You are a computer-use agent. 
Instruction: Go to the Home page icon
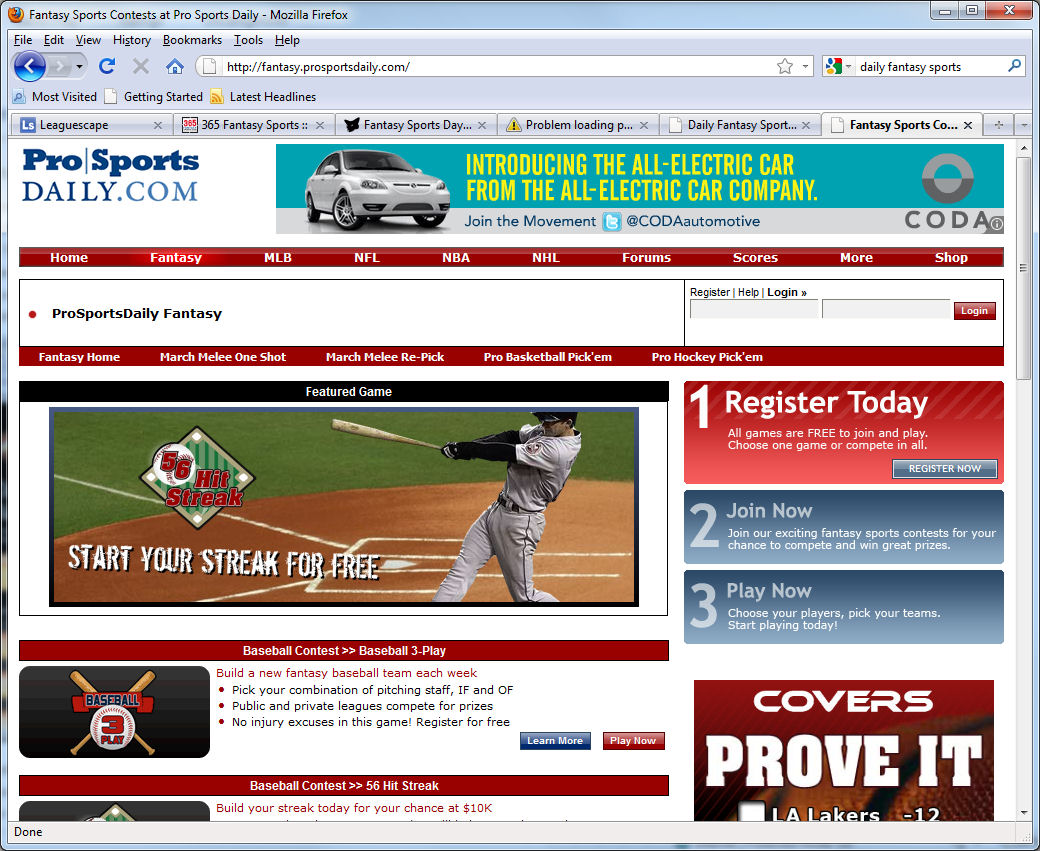point(174,66)
